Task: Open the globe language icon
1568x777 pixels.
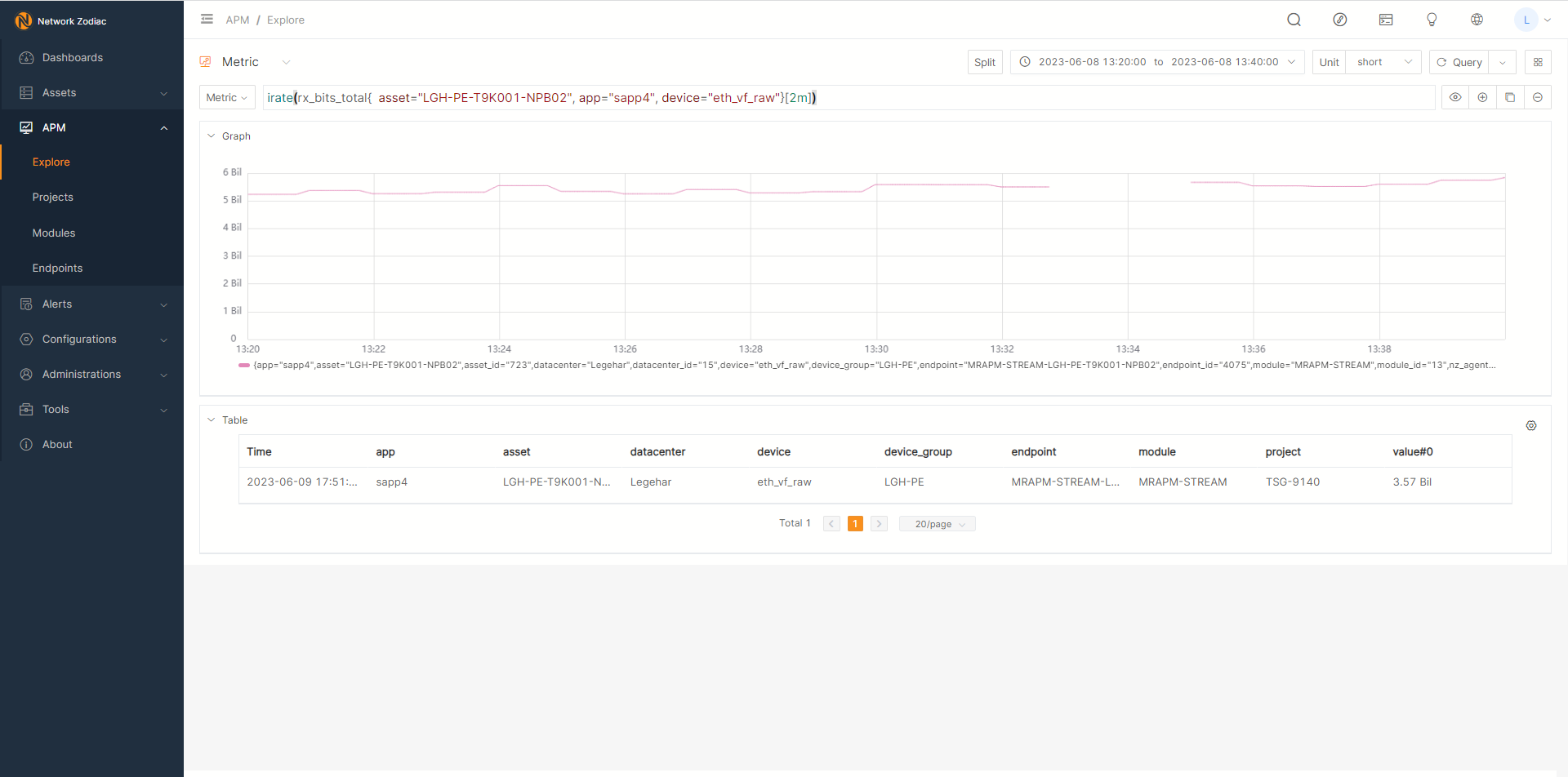Action: pyautogui.click(x=1477, y=20)
